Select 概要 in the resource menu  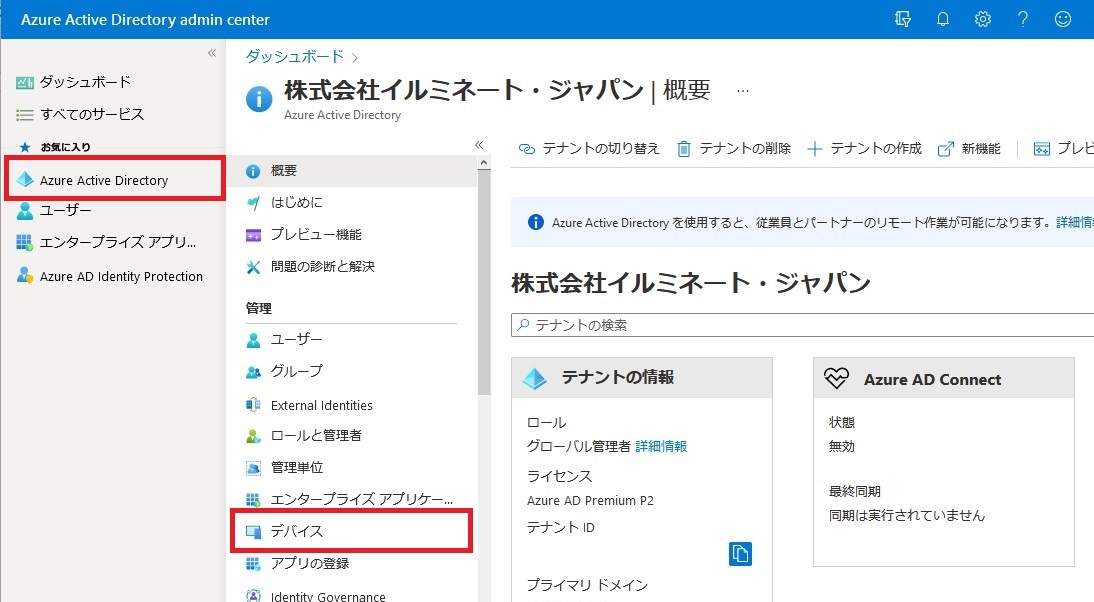[x=352, y=171]
